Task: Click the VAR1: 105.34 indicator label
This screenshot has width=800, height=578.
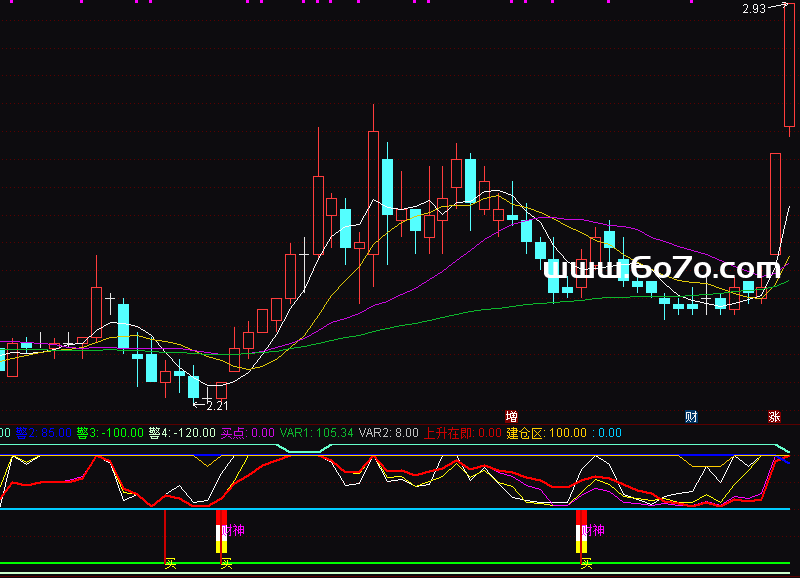Action: tap(316, 433)
